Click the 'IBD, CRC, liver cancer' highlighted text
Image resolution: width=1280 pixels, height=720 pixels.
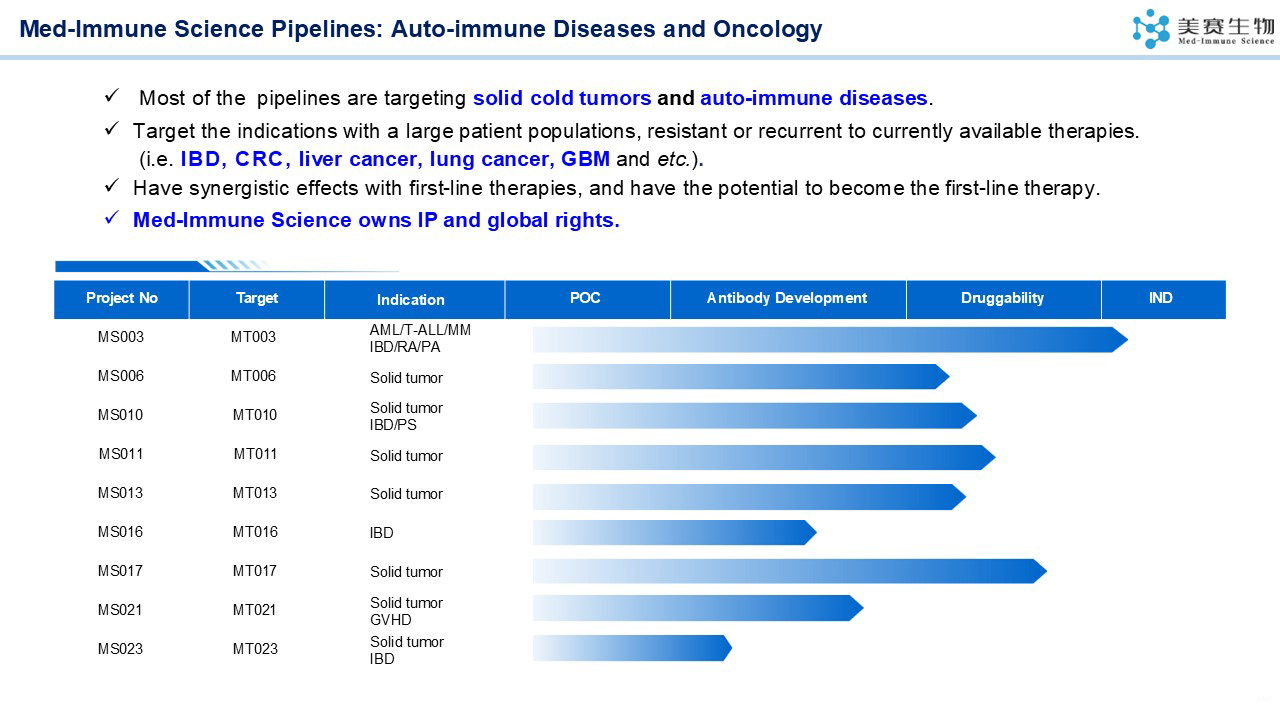(x=394, y=159)
